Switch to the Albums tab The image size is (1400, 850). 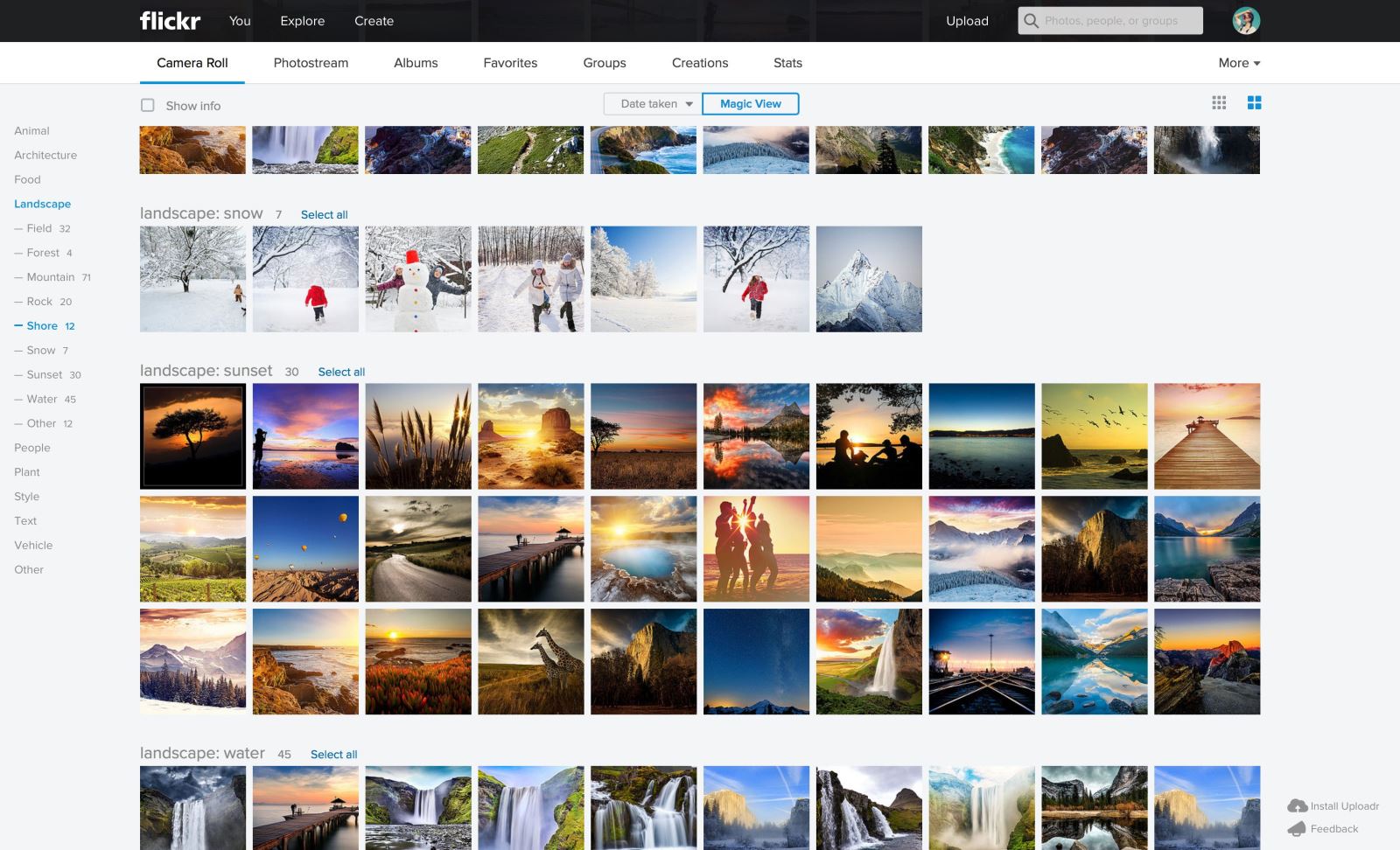416,62
